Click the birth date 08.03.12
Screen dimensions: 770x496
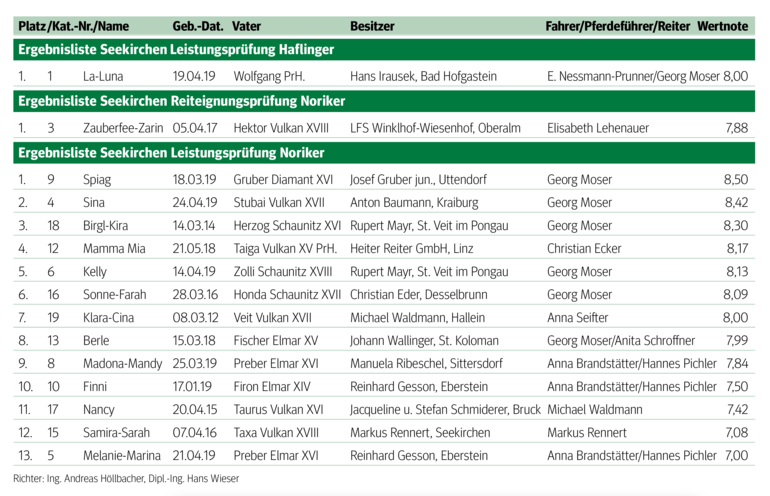point(196,317)
